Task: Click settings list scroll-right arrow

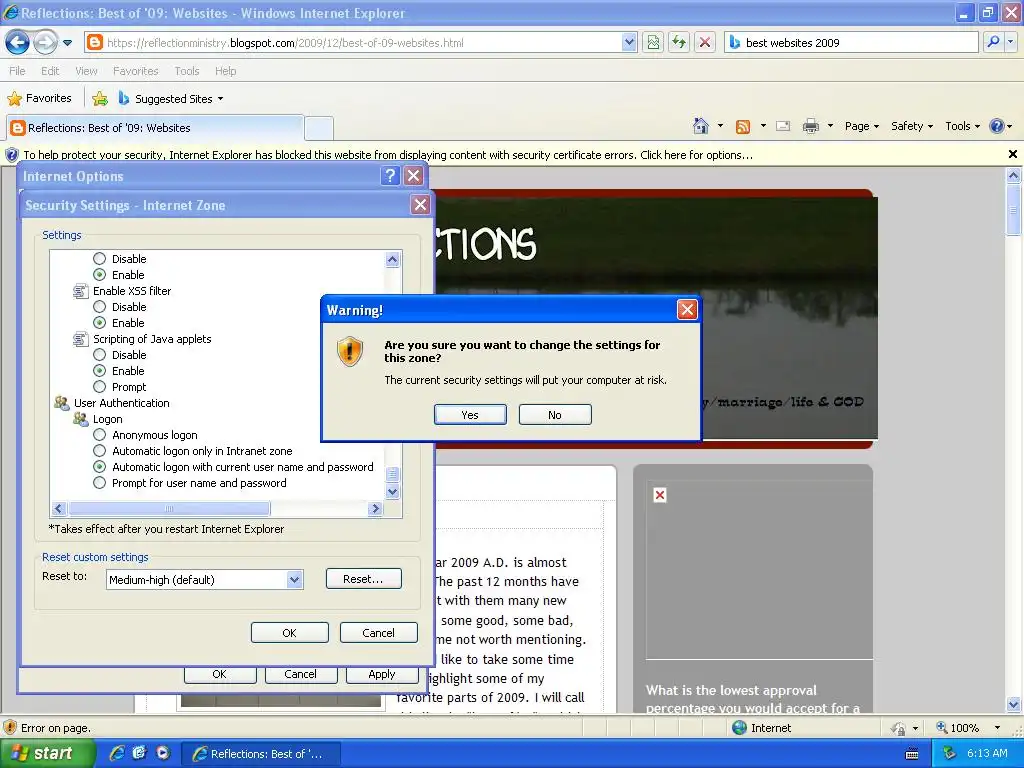Action: pyautogui.click(x=375, y=508)
